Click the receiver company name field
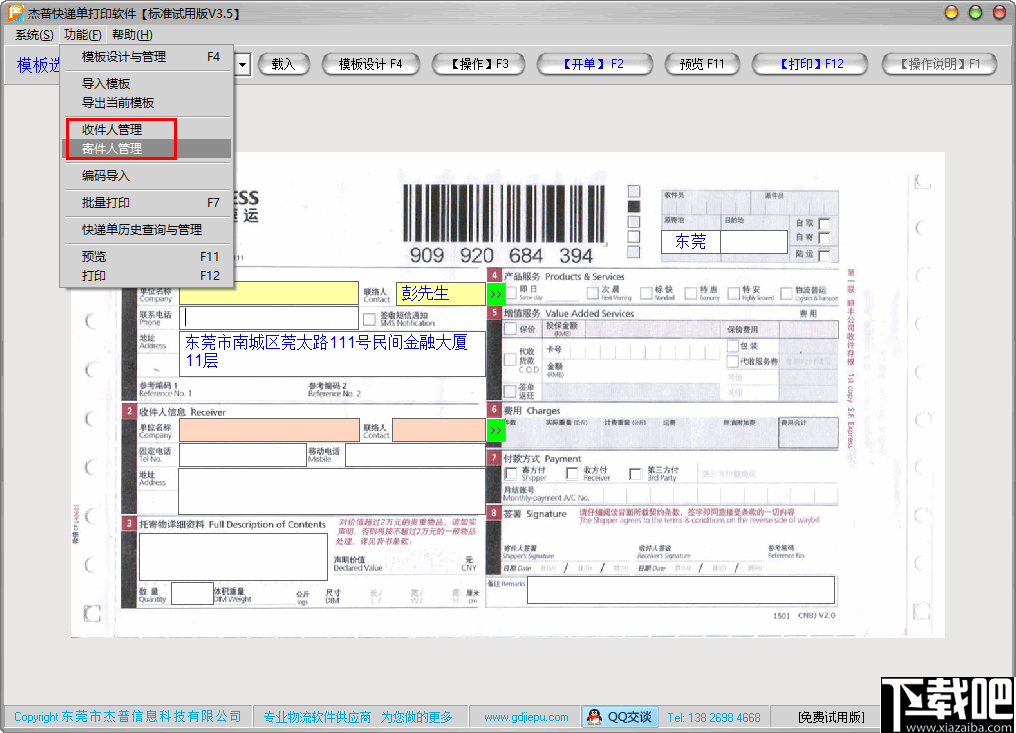Image resolution: width=1016 pixels, height=733 pixels. point(269,430)
